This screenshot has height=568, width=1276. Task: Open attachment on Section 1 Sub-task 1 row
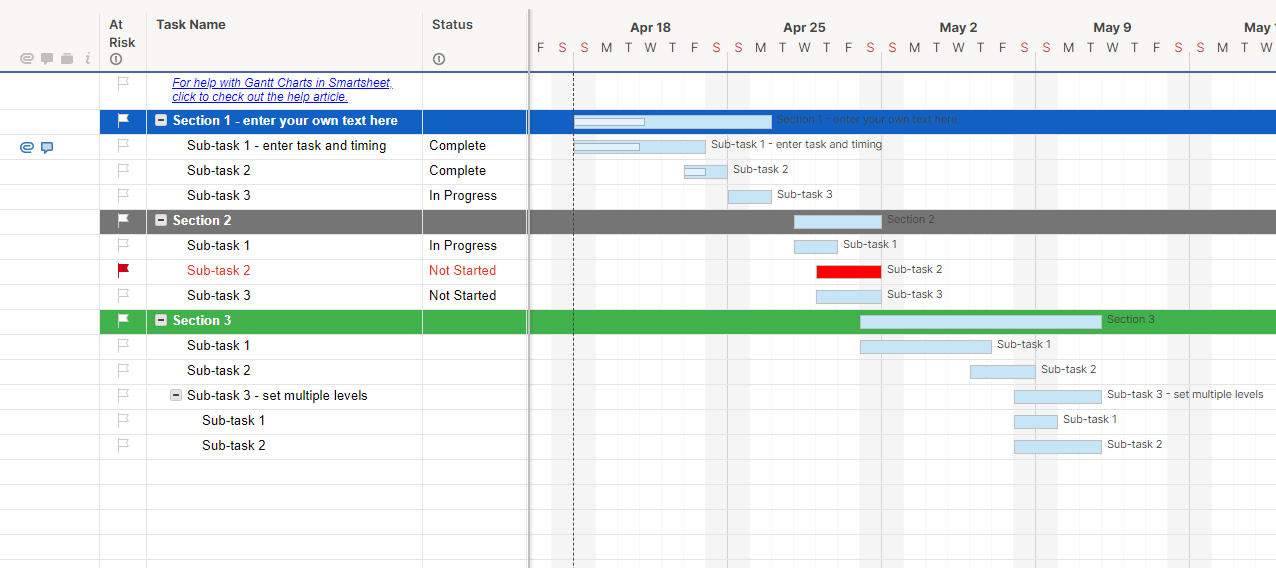coord(27,147)
